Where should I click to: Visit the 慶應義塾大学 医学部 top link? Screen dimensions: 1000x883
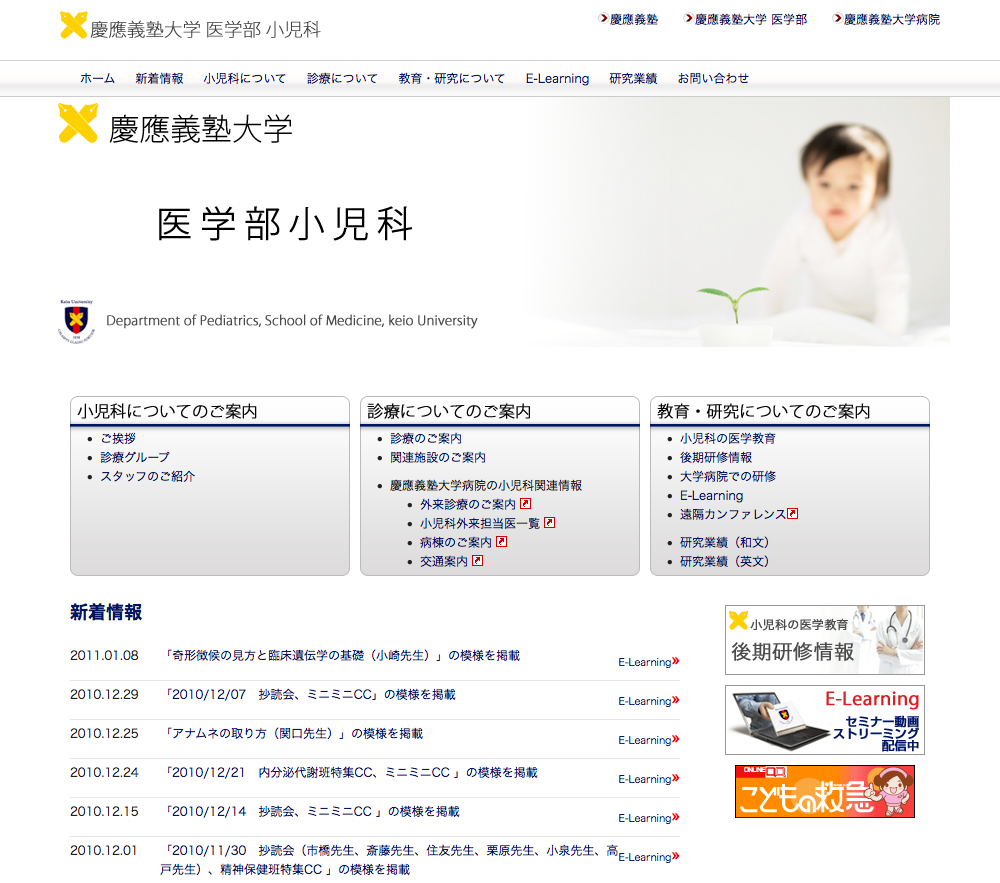(751, 20)
